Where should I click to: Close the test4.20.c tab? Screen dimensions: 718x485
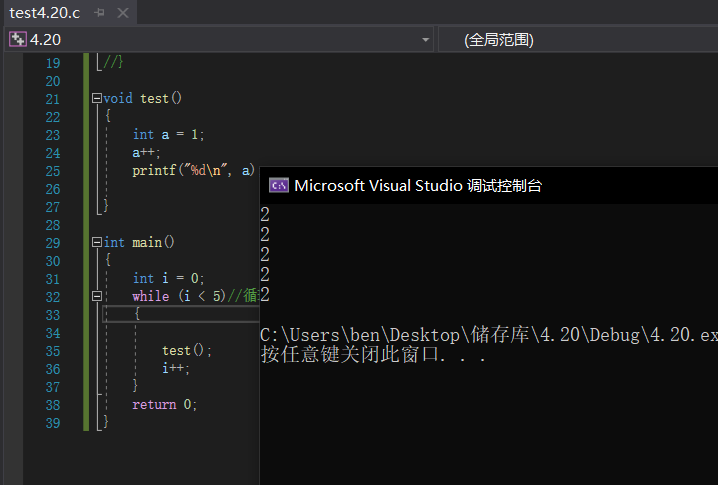pos(123,13)
